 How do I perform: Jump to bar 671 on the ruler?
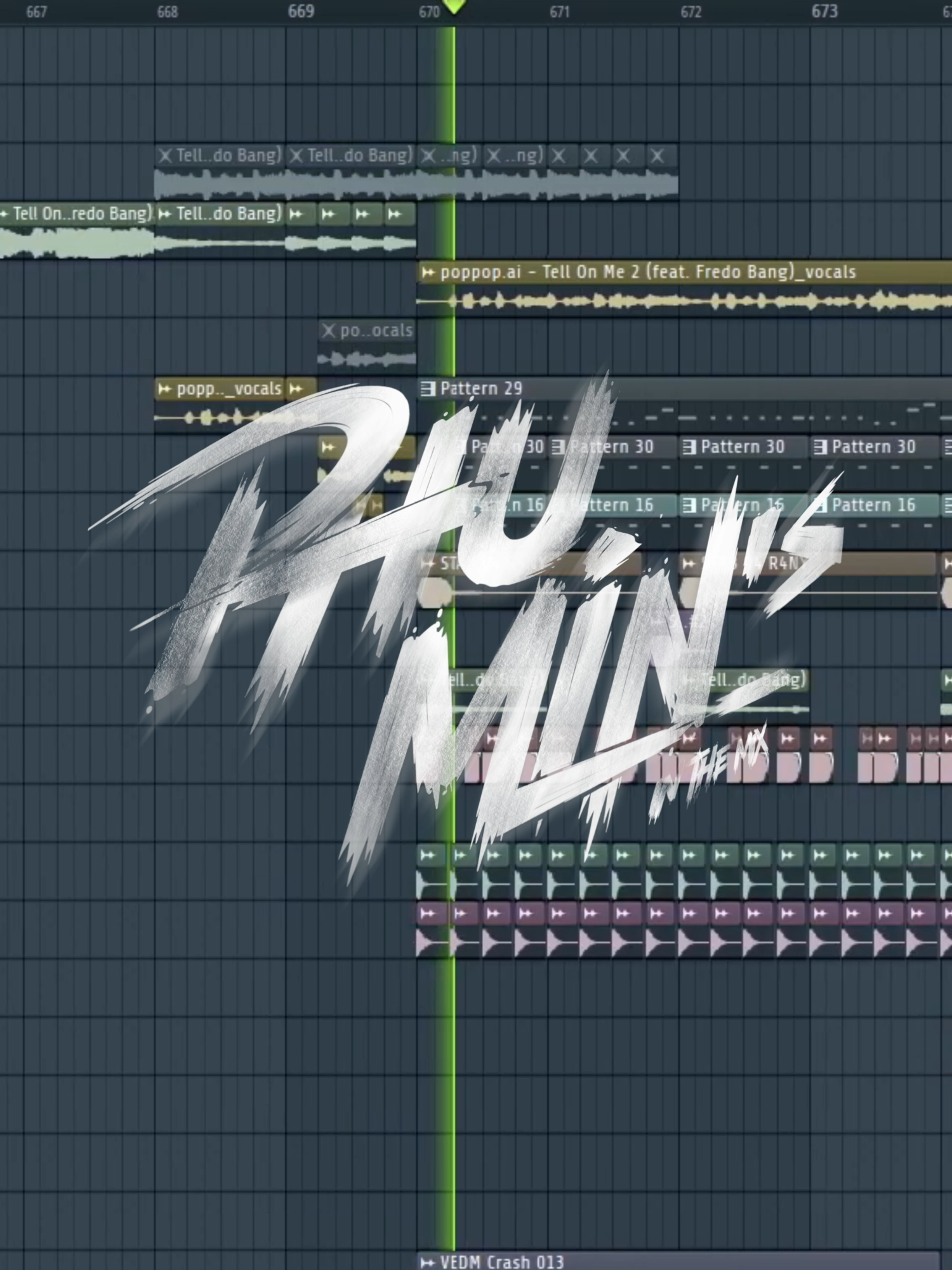pyautogui.click(x=560, y=12)
